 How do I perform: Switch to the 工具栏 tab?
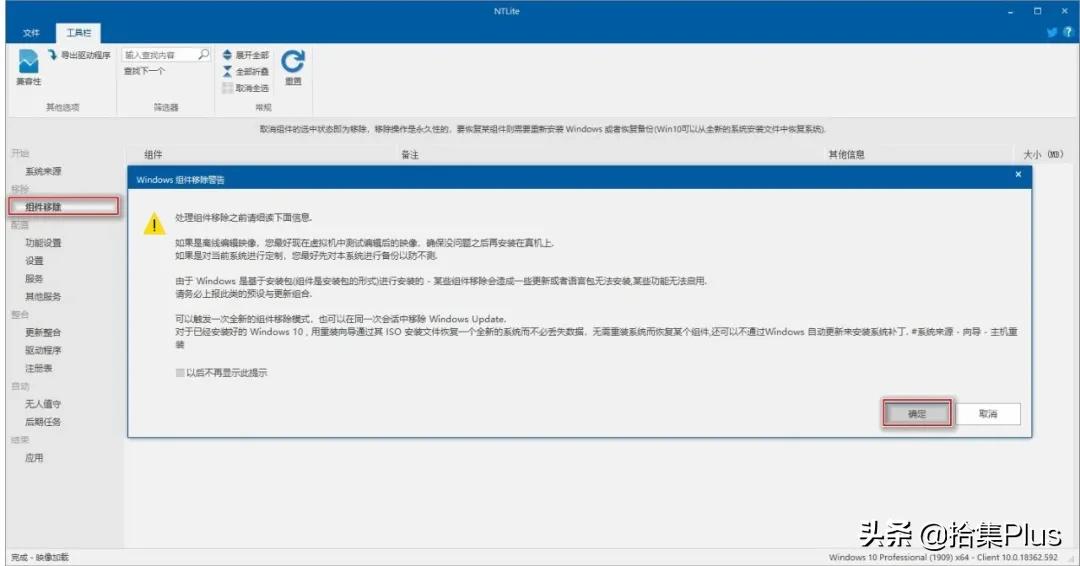[79, 33]
